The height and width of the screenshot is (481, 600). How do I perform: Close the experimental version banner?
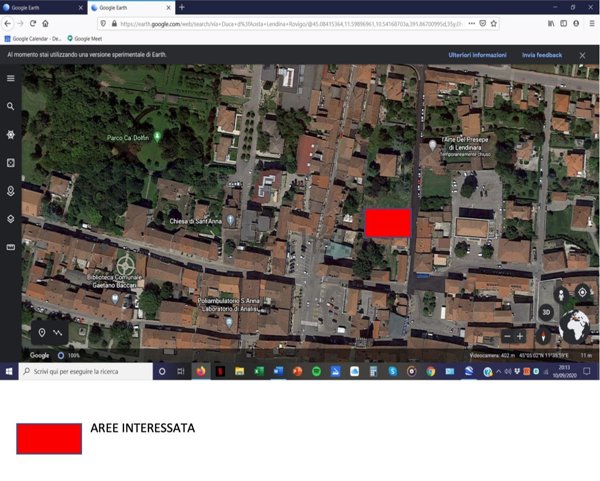[582, 55]
